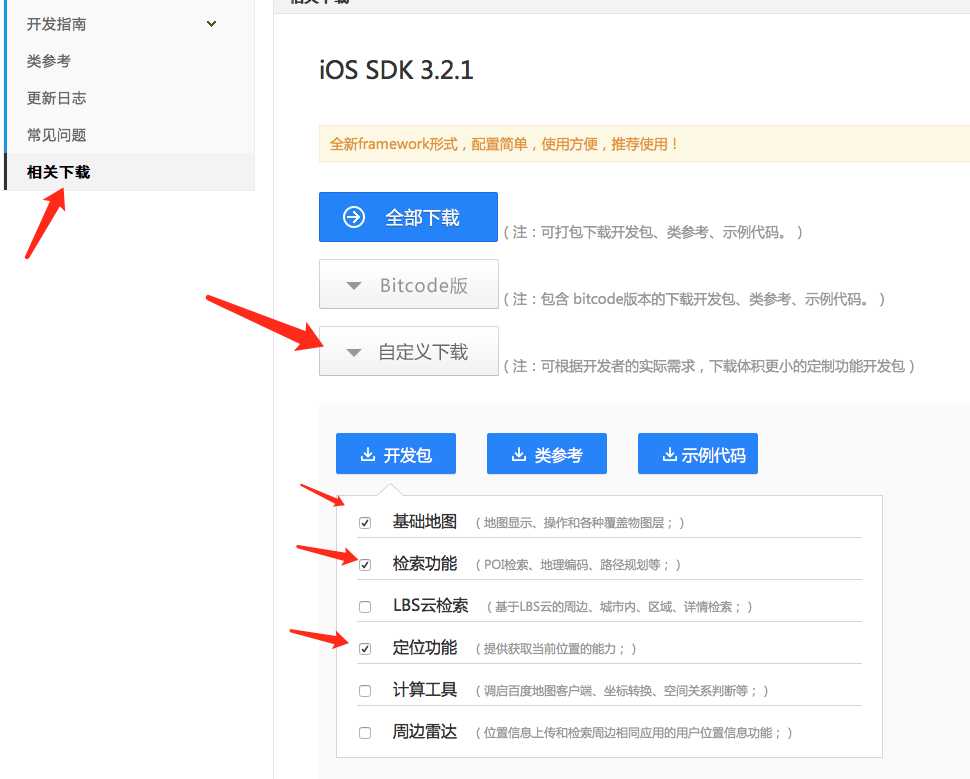The width and height of the screenshot is (970, 779).
Task: Disable the 检索功能 checkbox
Action: [365, 564]
